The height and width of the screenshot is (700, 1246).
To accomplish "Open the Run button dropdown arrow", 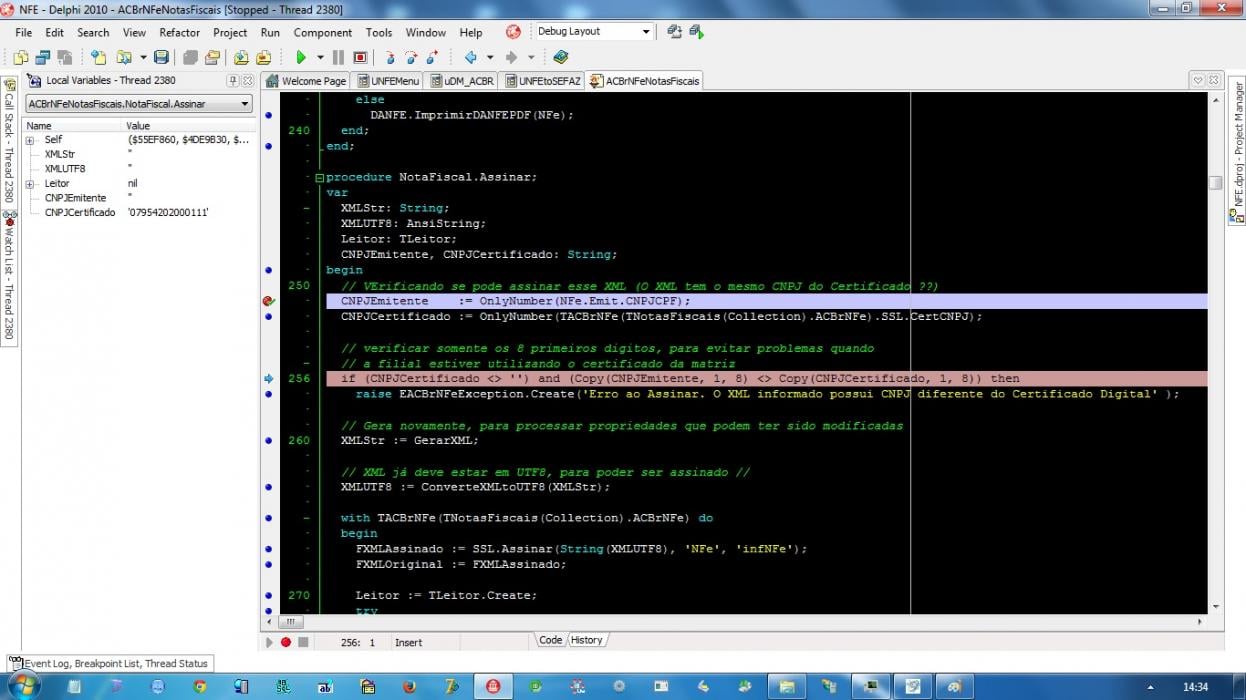I will 320,58.
